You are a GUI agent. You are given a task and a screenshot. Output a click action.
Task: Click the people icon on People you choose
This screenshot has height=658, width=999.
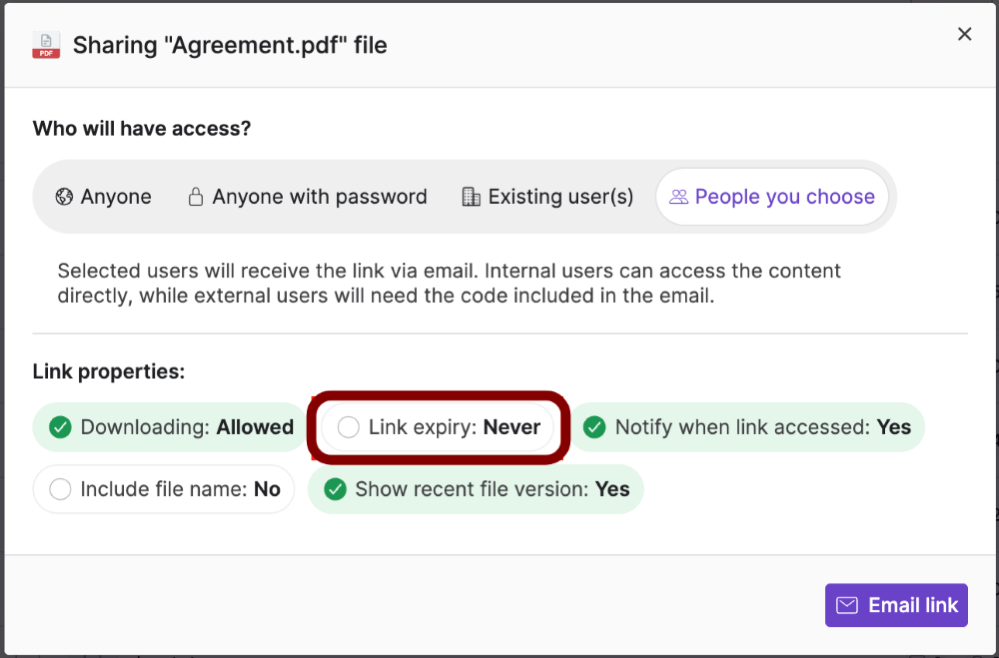click(678, 197)
